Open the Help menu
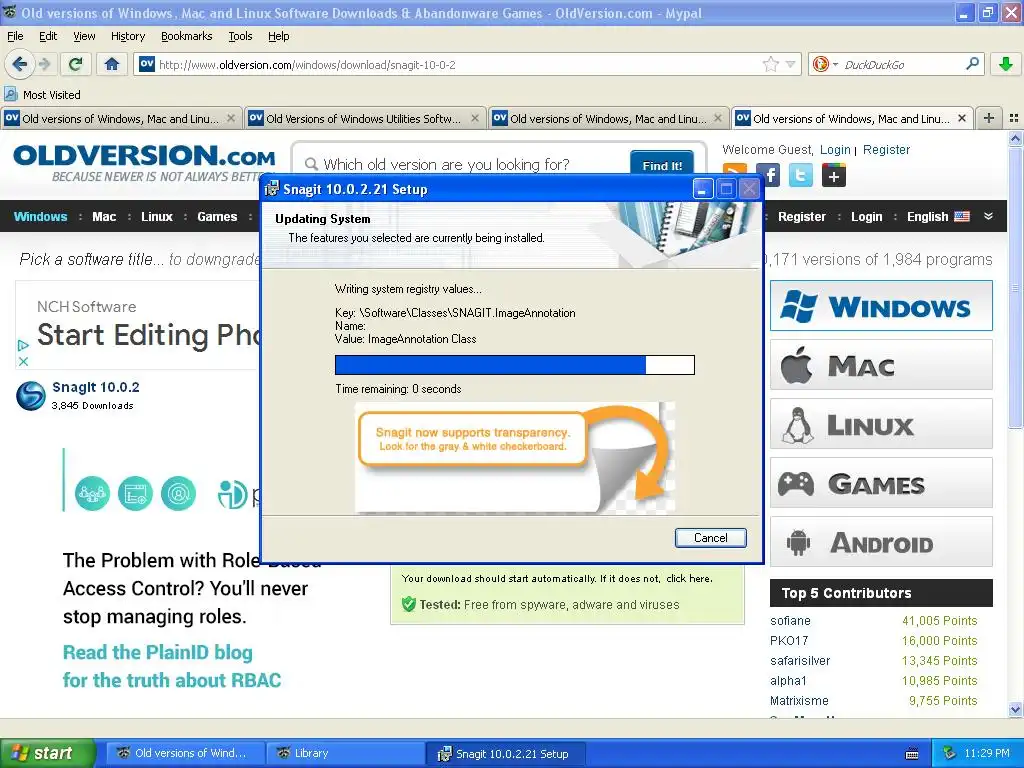The image size is (1024, 768). coord(278,36)
